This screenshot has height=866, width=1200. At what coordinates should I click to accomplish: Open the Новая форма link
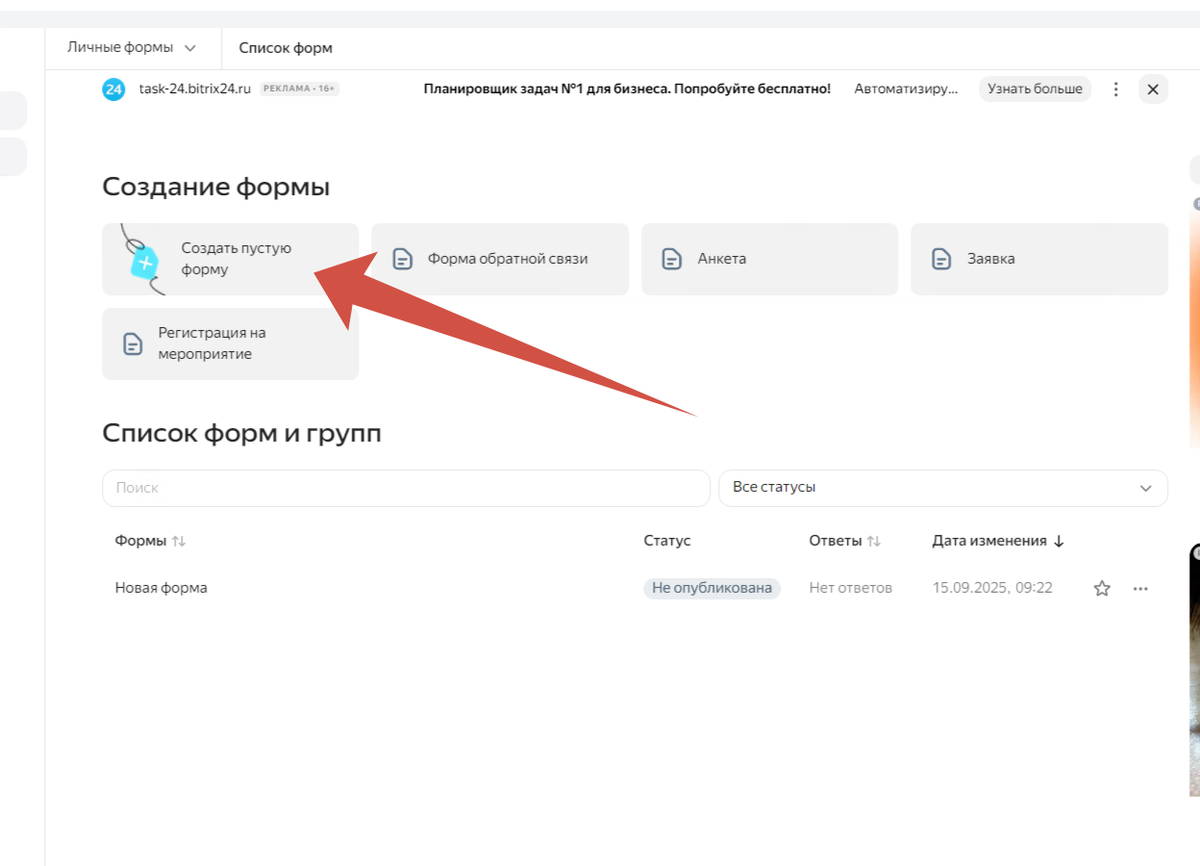coord(161,588)
